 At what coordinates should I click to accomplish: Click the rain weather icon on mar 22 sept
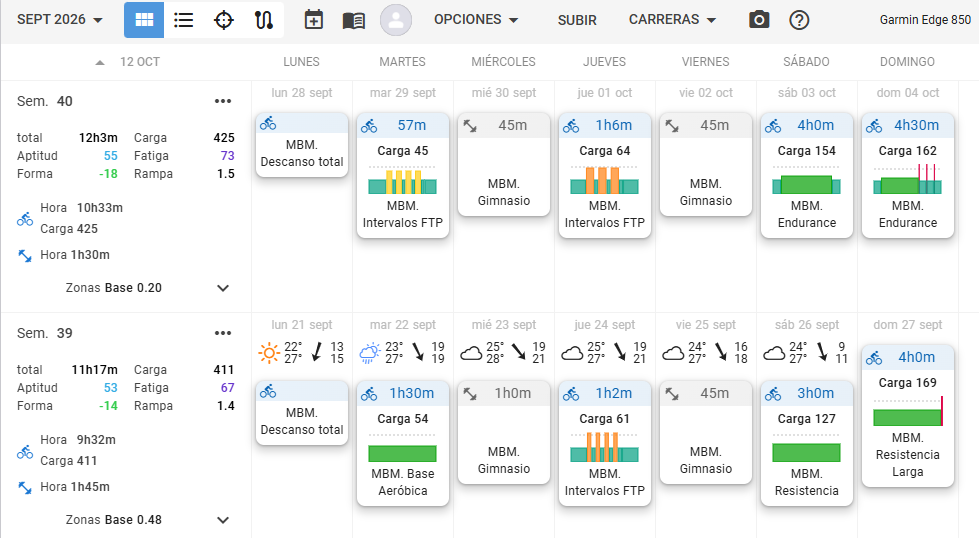tap(370, 353)
